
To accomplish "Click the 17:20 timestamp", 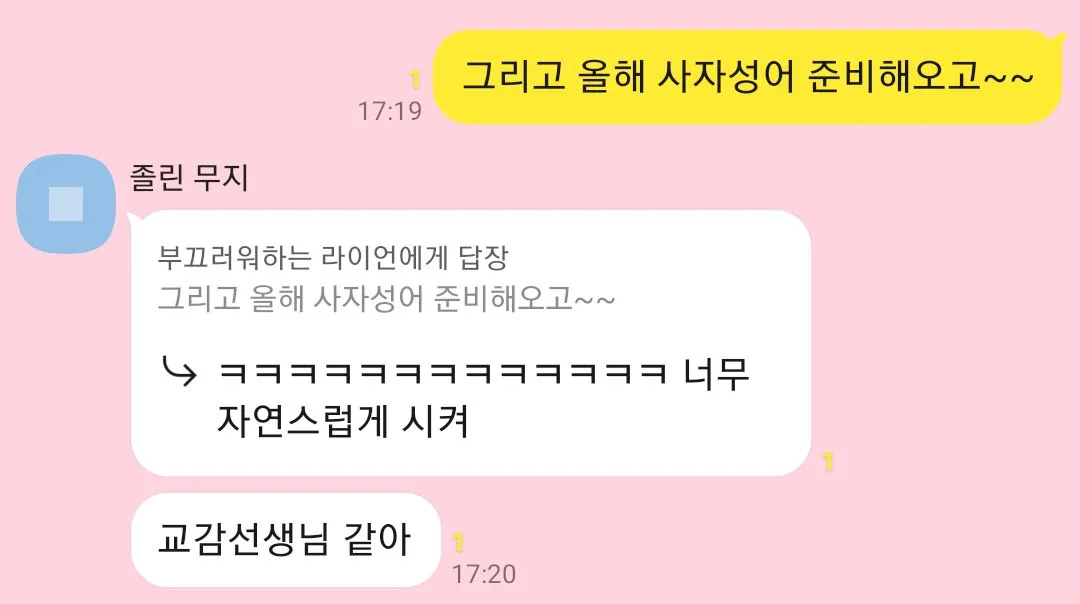I will 484,574.
